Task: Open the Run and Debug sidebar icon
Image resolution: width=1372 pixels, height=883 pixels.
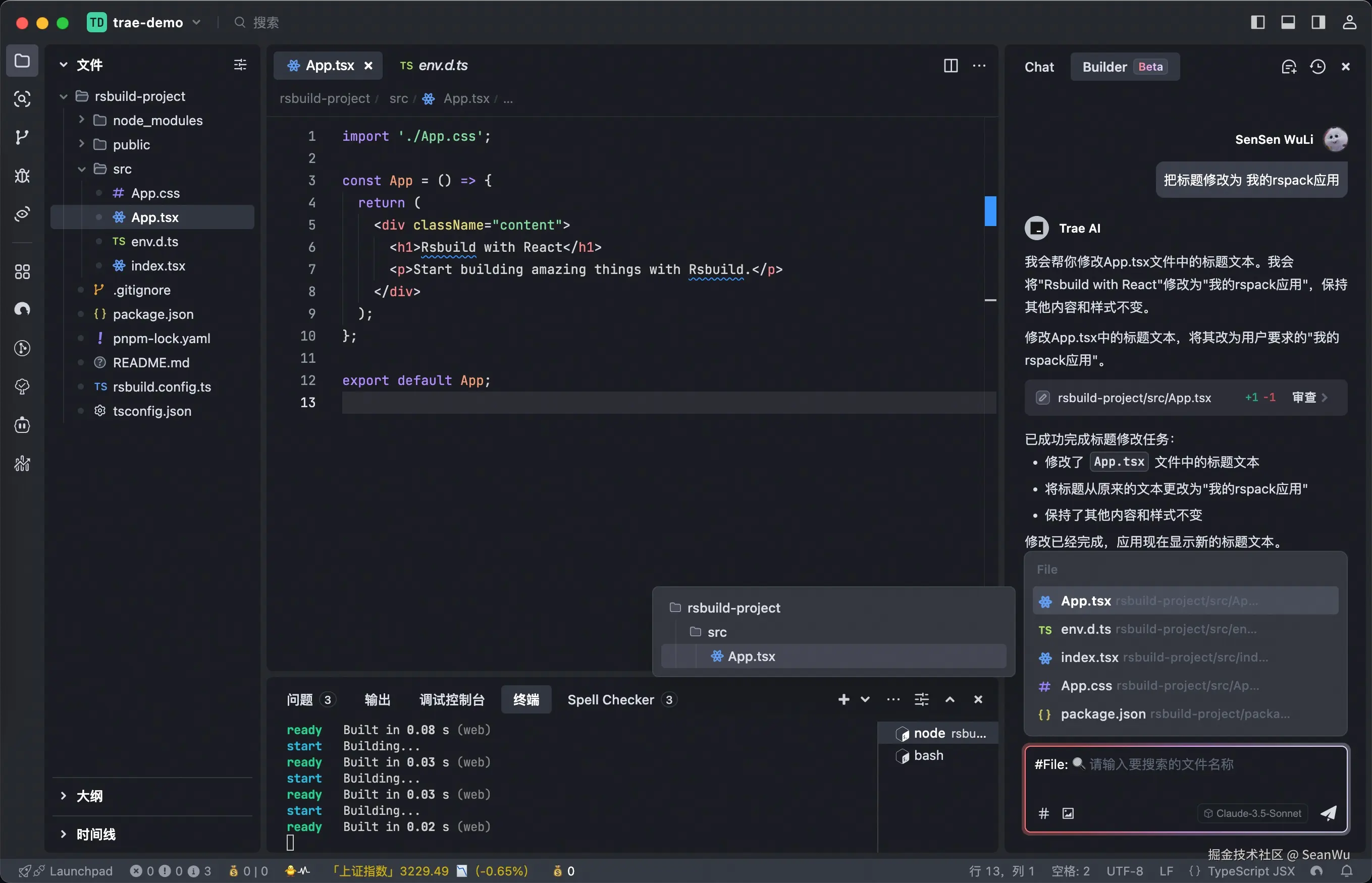Action: 22,176
